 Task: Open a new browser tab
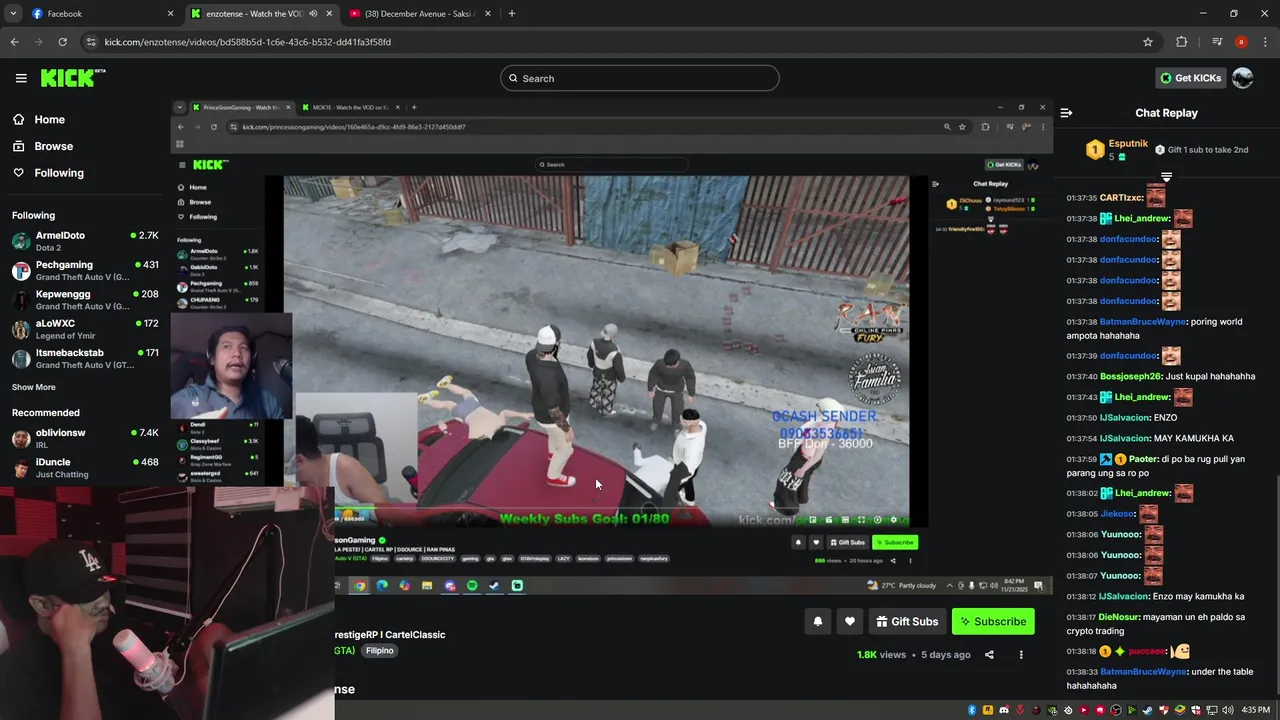pos(512,14)
